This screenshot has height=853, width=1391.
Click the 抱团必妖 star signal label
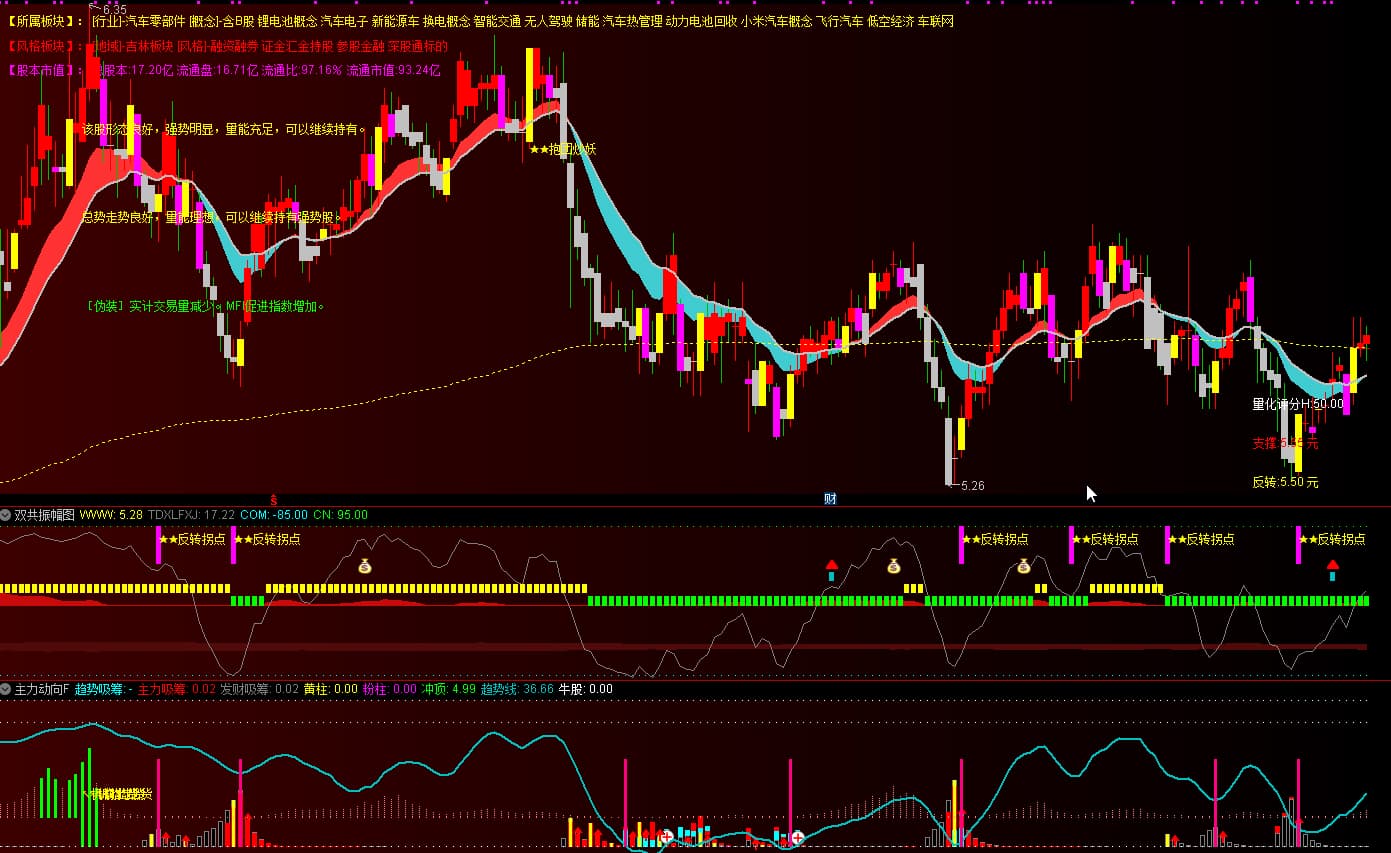563,149
